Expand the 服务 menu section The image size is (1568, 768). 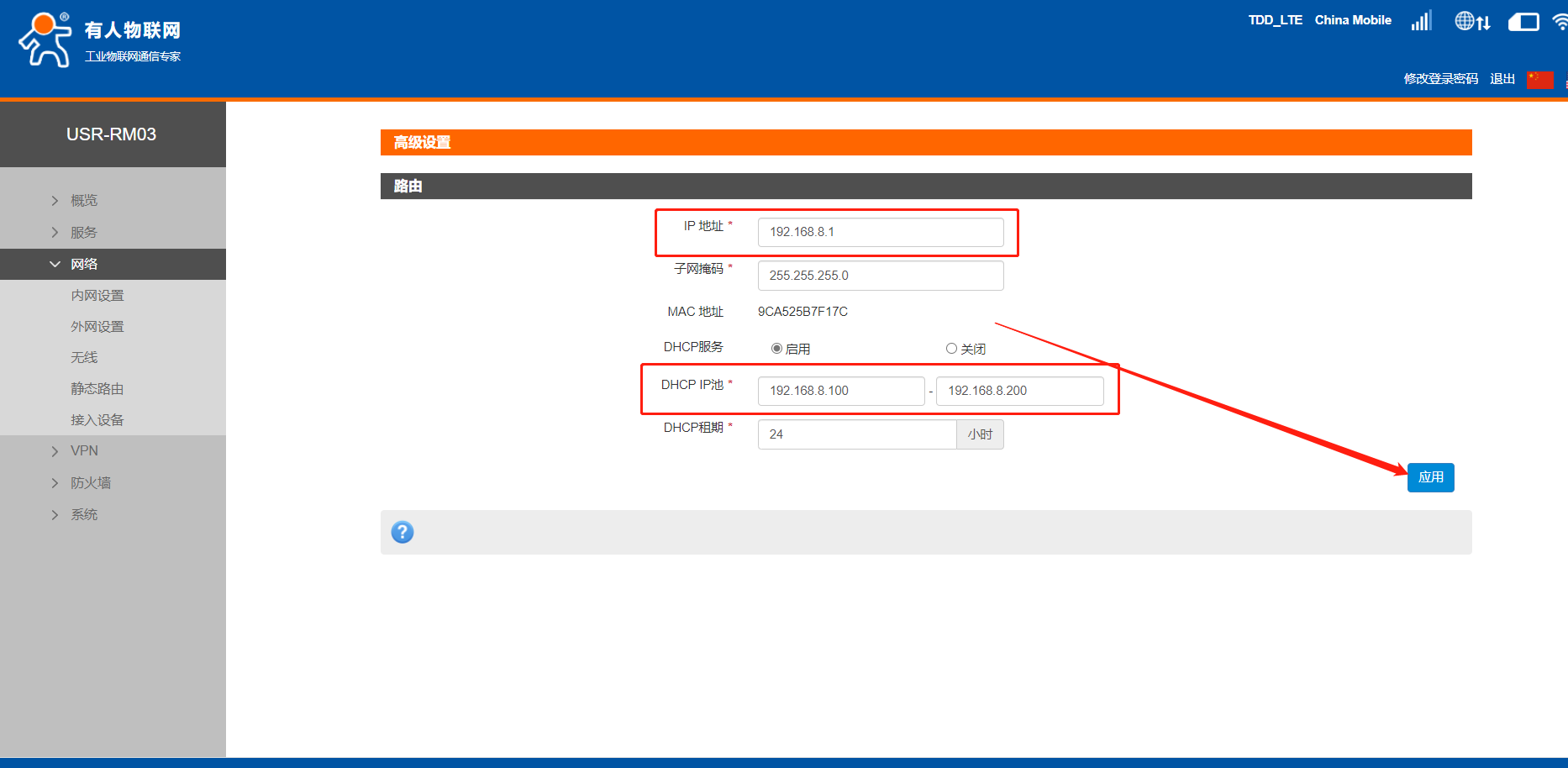(x=83, y=233)
